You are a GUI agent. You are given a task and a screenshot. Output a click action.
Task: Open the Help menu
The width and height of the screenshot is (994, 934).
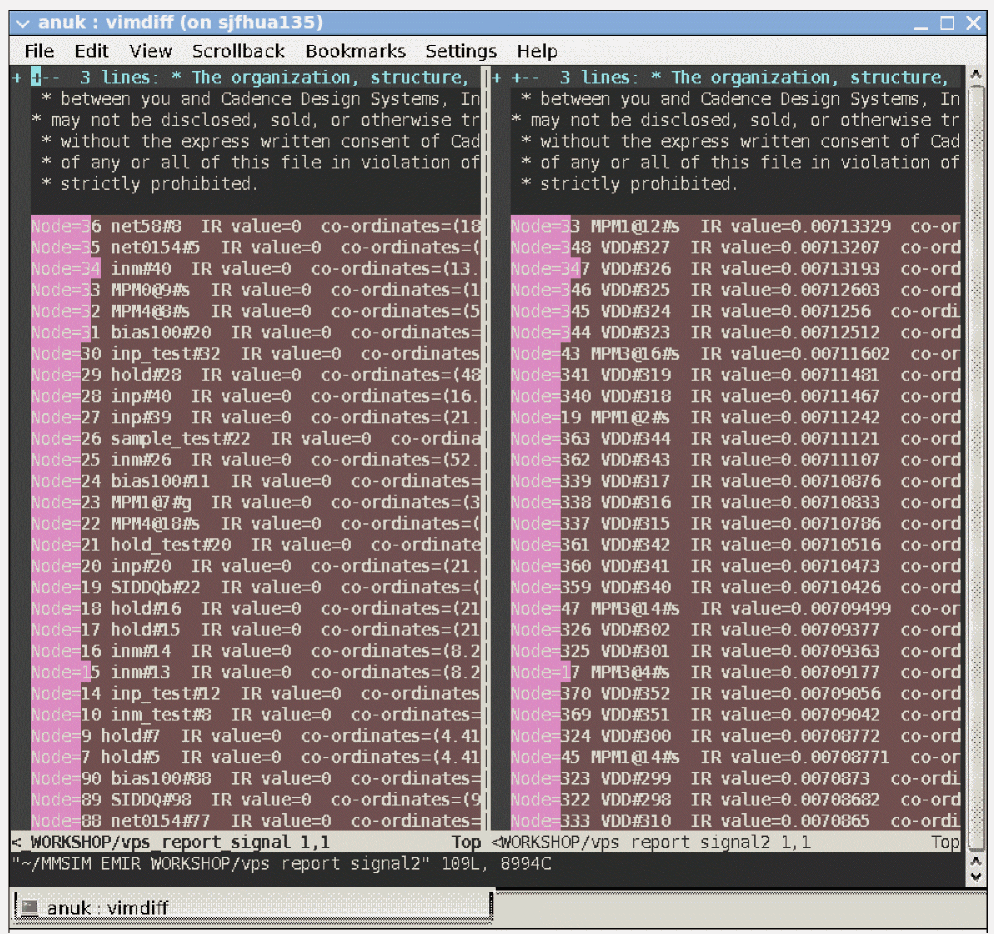(537, 51)
